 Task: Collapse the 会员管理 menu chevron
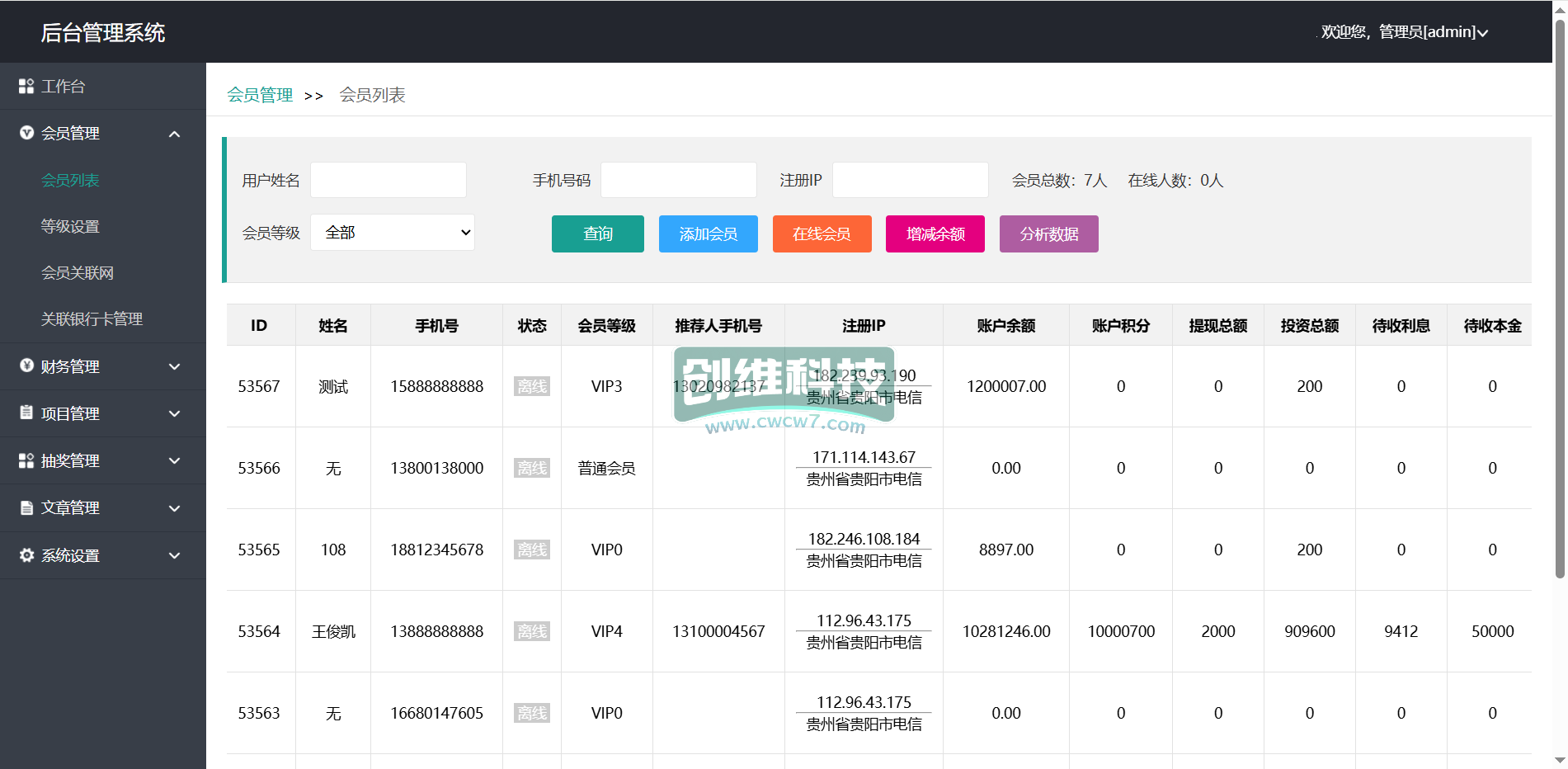click(174, 134)
